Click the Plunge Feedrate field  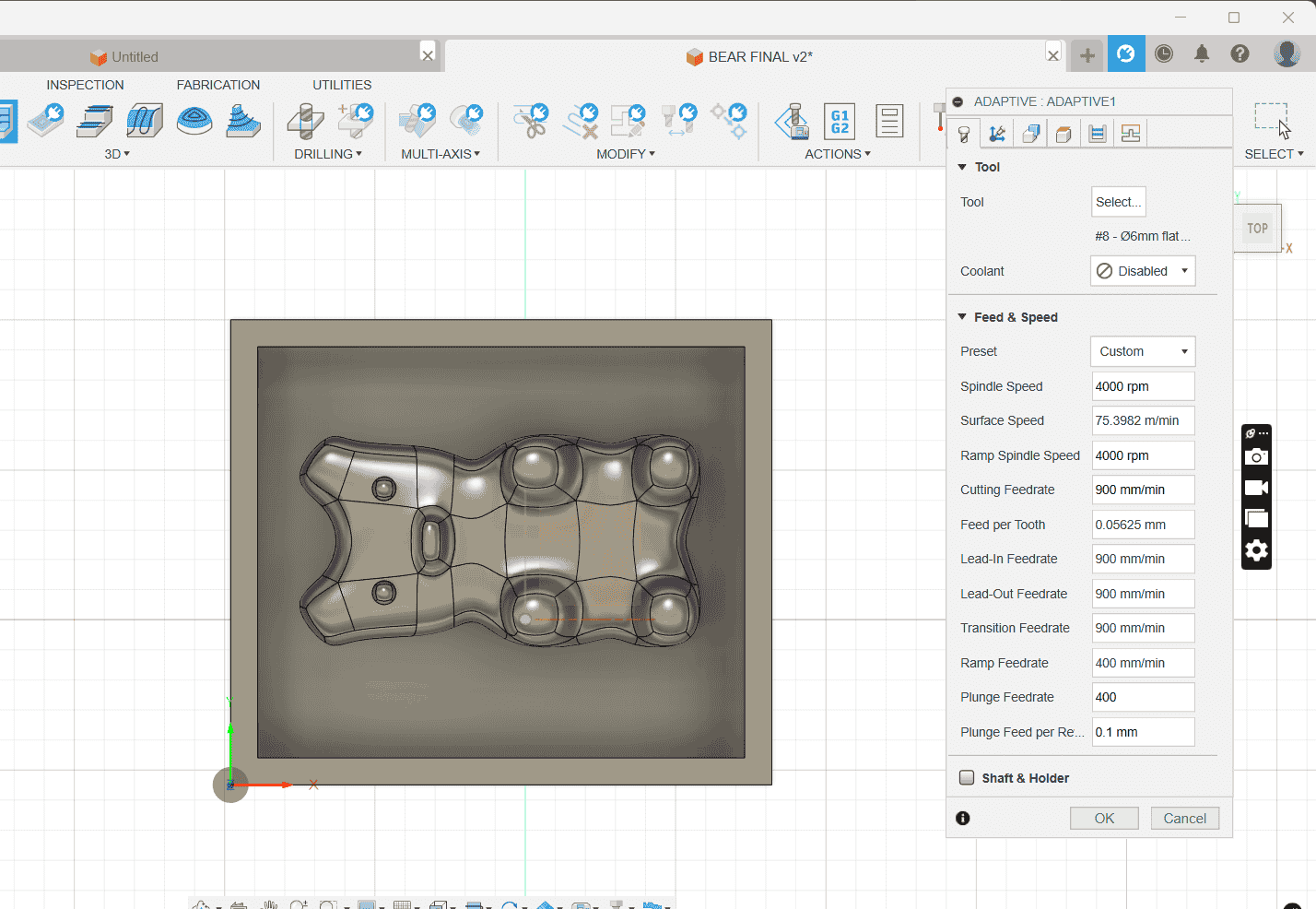1143,697
